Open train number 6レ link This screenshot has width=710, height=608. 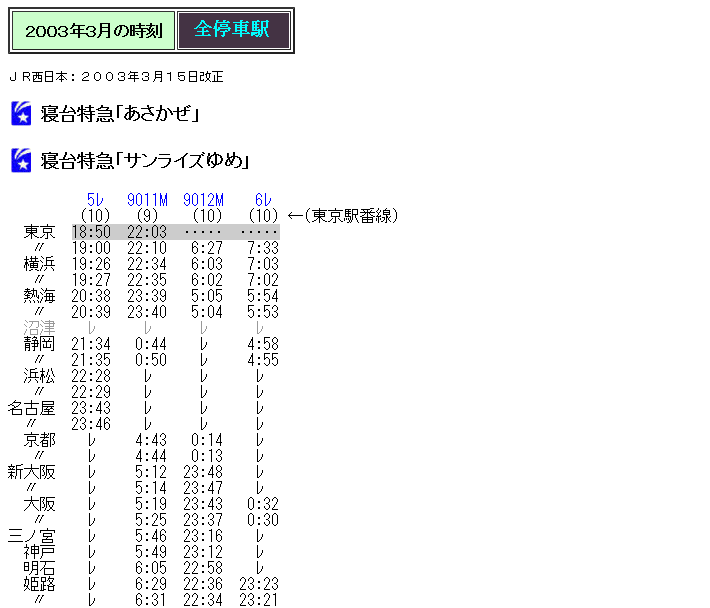[263, 200]
